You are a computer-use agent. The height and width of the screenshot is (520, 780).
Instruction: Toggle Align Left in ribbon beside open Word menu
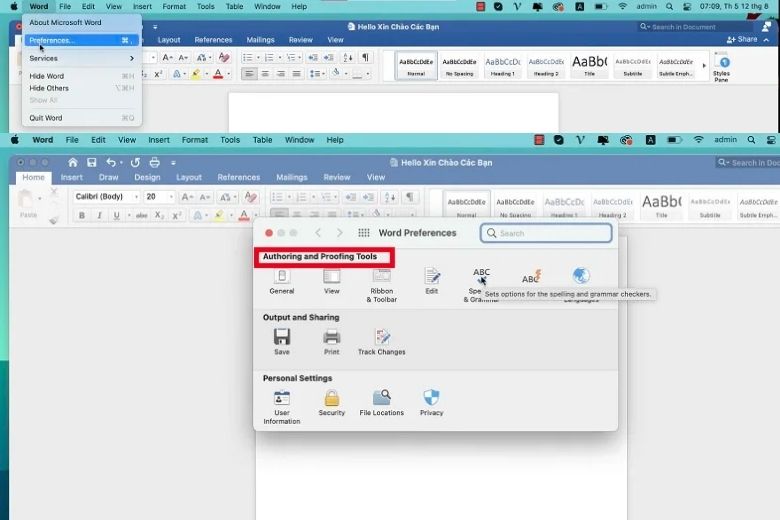point(249,74)
